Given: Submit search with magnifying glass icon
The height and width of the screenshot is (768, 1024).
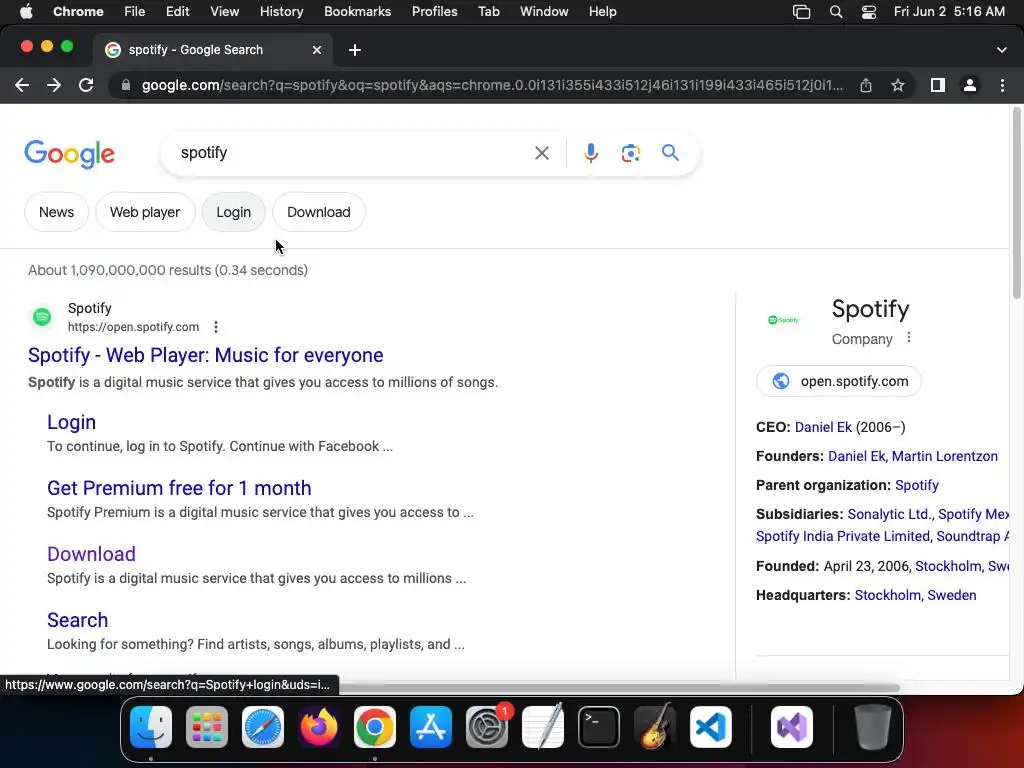Looking at the screenshot, I should (x=670, y=153).
